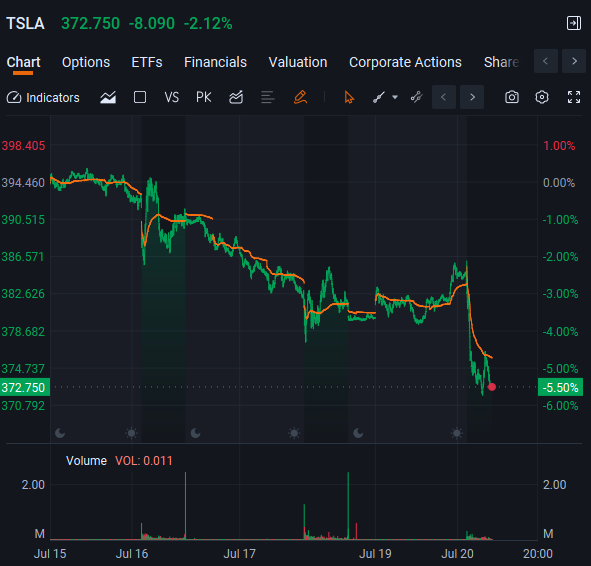This screenshot has height=566, width=591.
Task: Click the sun session marker after Jul 17
Action: click(x=294, y=433)
